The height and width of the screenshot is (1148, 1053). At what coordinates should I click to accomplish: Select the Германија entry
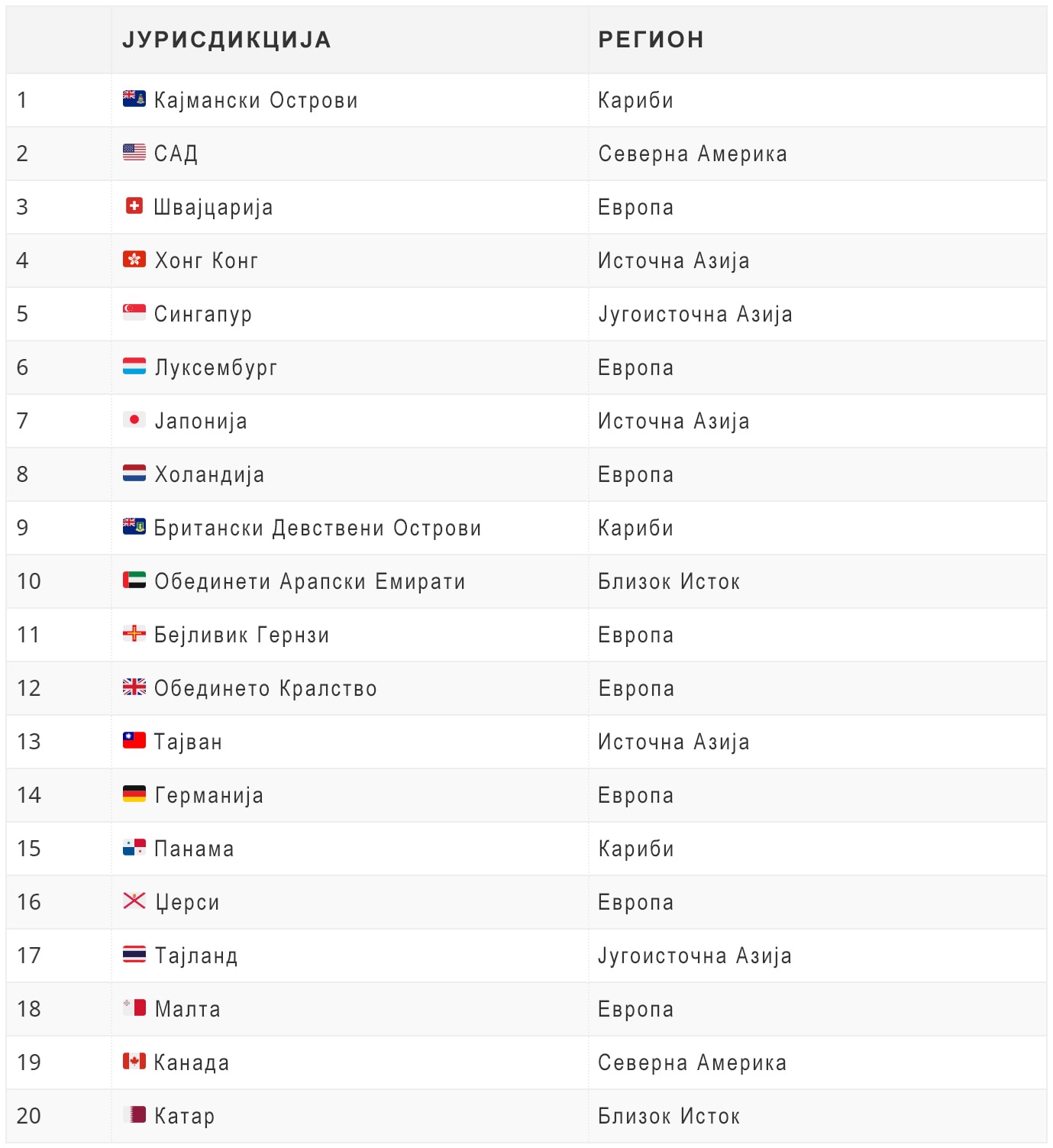coord(209,795)
